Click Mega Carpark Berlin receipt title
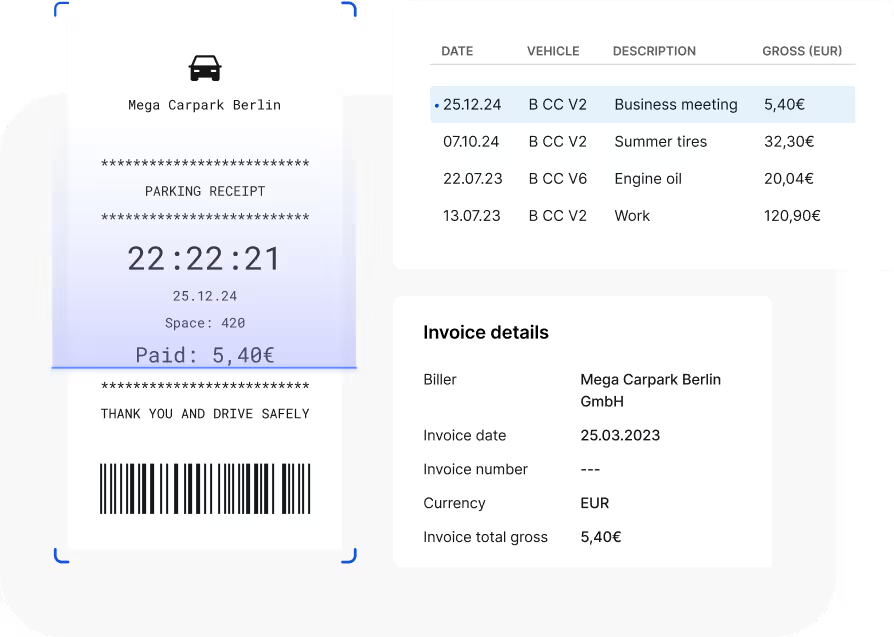The image size is (894, 637). tap(205, 106)
